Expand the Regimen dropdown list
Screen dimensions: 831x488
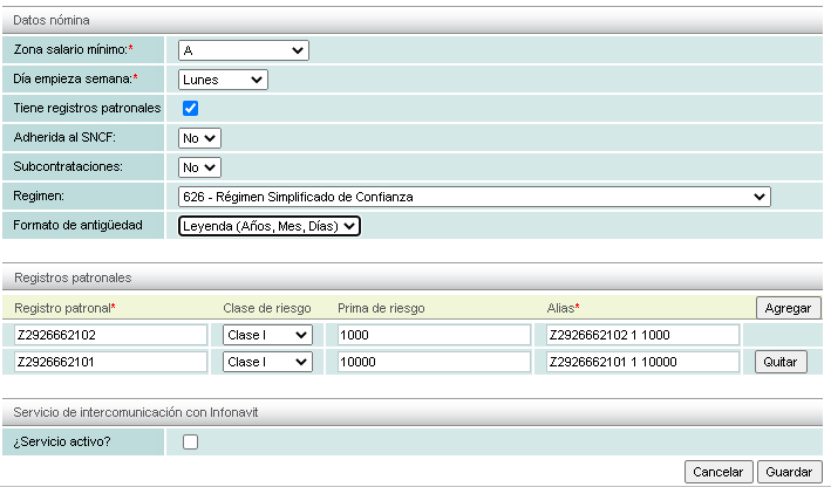474,197
